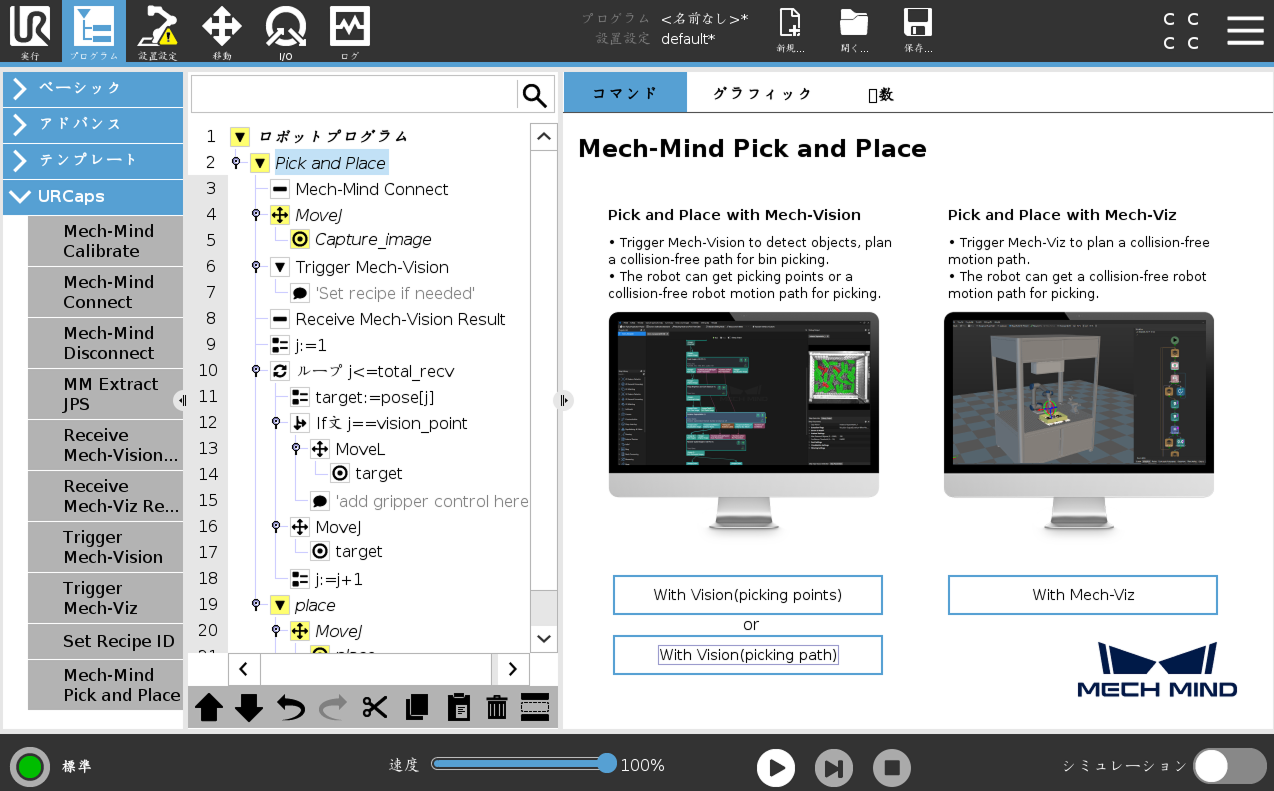1274x791 pixels.
Task: Choose With Vision(picking path) option
Action: pyautogui.click(x=748, y=655)
